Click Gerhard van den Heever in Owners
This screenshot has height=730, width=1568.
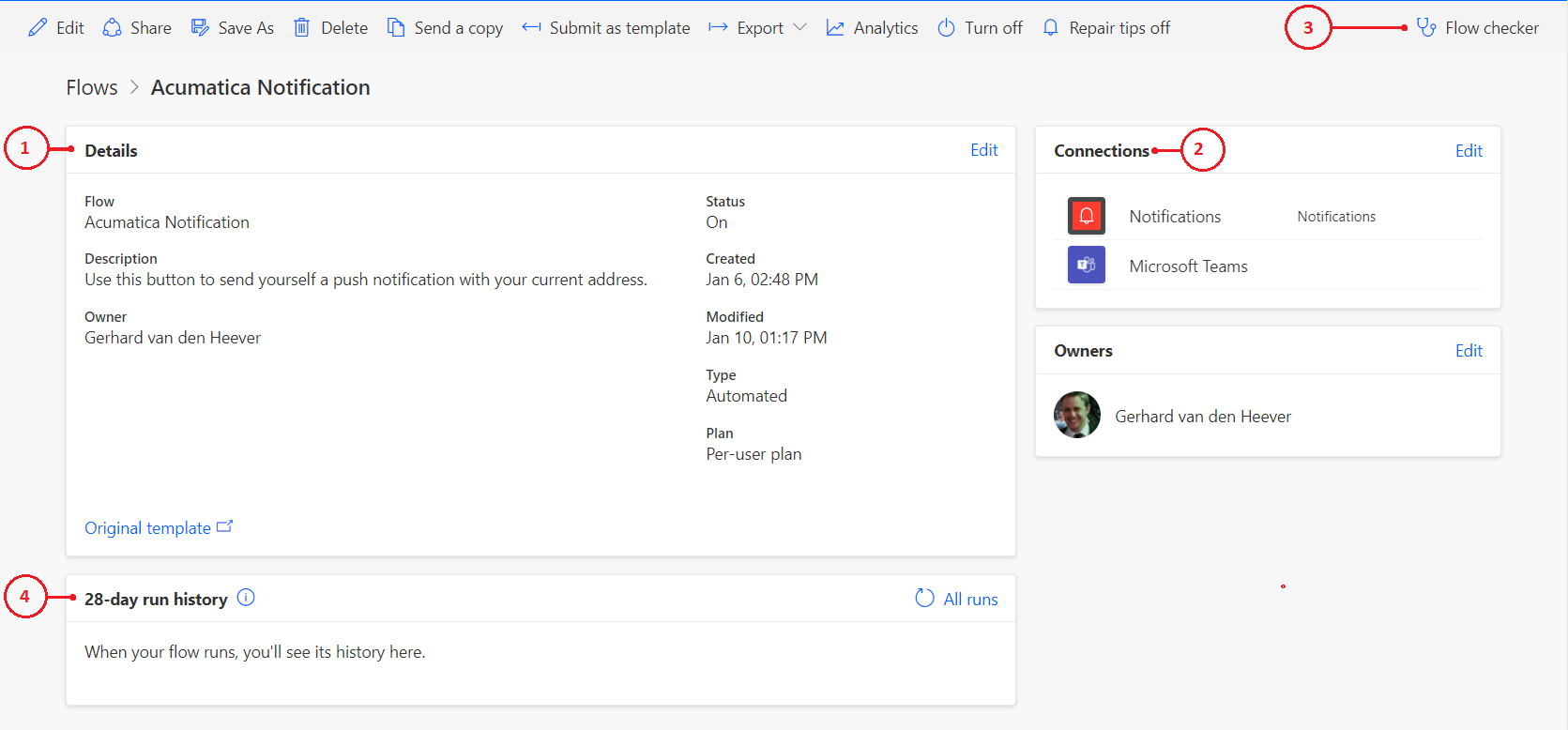[1203, 417]
